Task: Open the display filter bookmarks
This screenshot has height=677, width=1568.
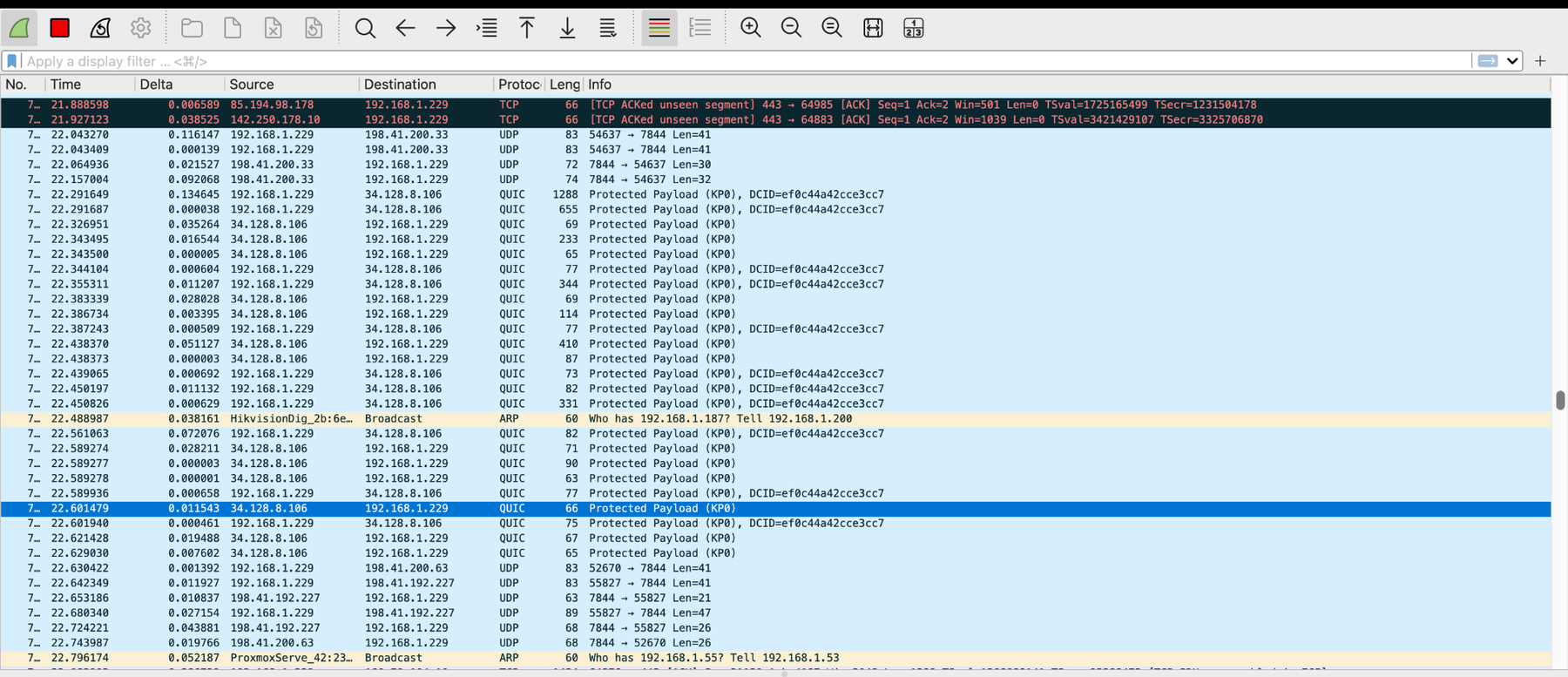Action: tap(12, 61)
